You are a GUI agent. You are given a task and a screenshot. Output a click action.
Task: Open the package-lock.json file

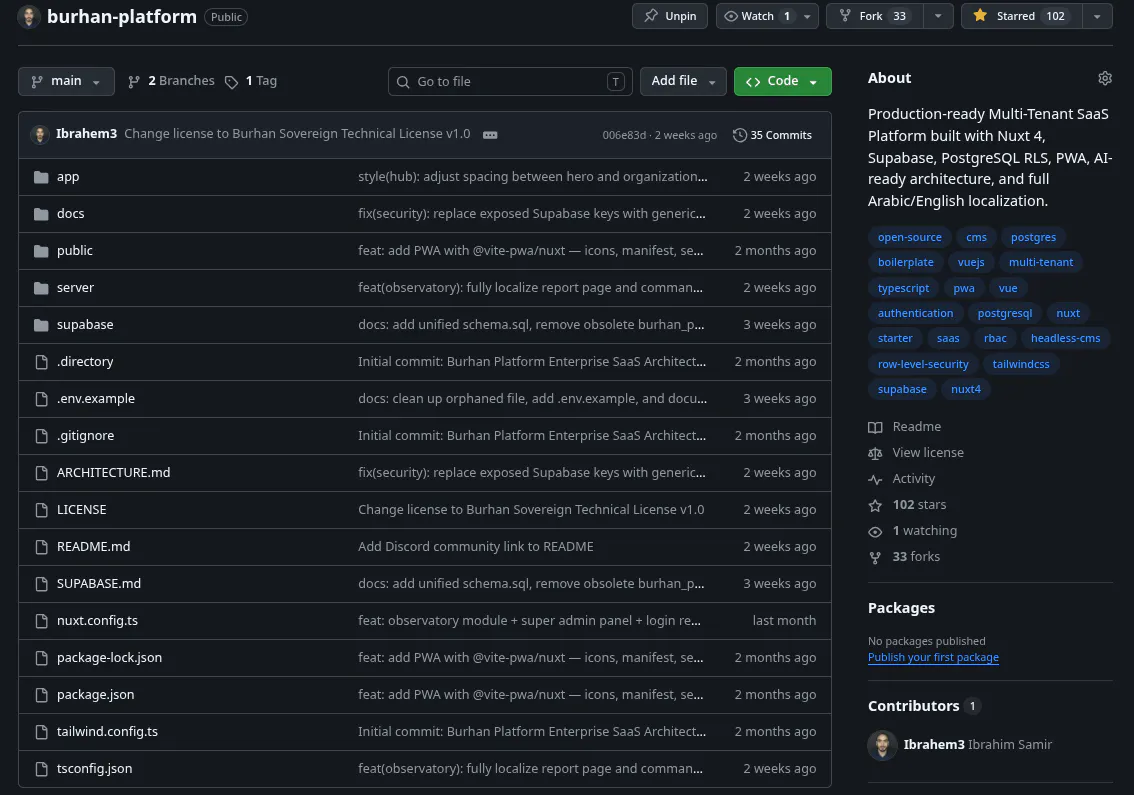[x=109, y=658]
